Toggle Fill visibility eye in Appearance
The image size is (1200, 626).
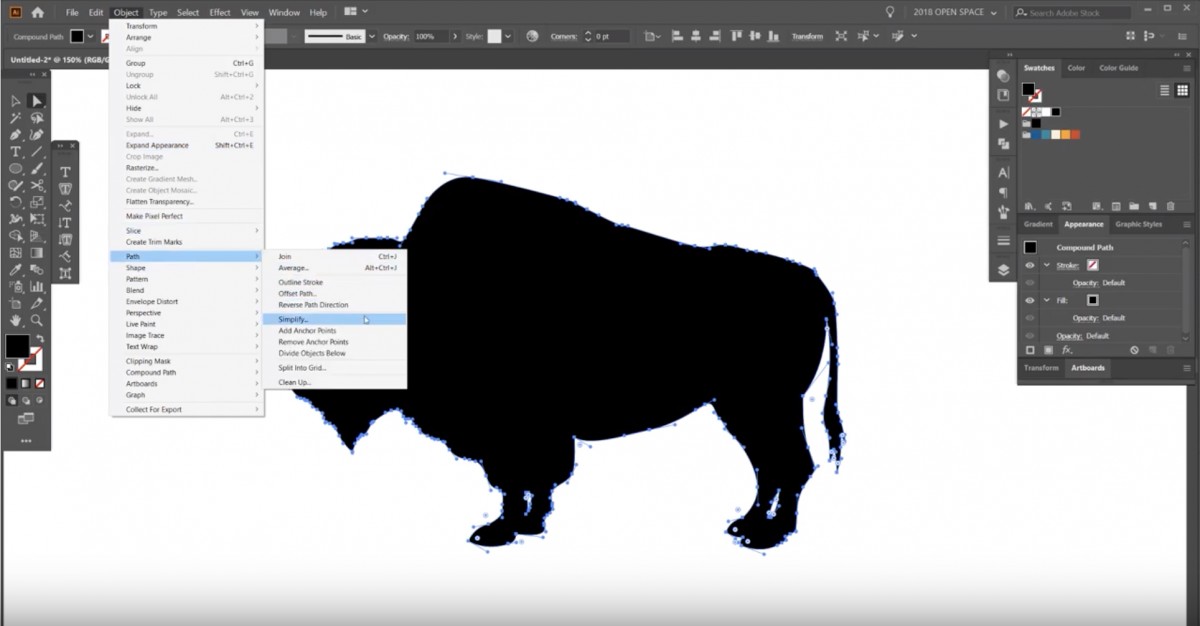pyautogui.click(x=1030, y=300)
